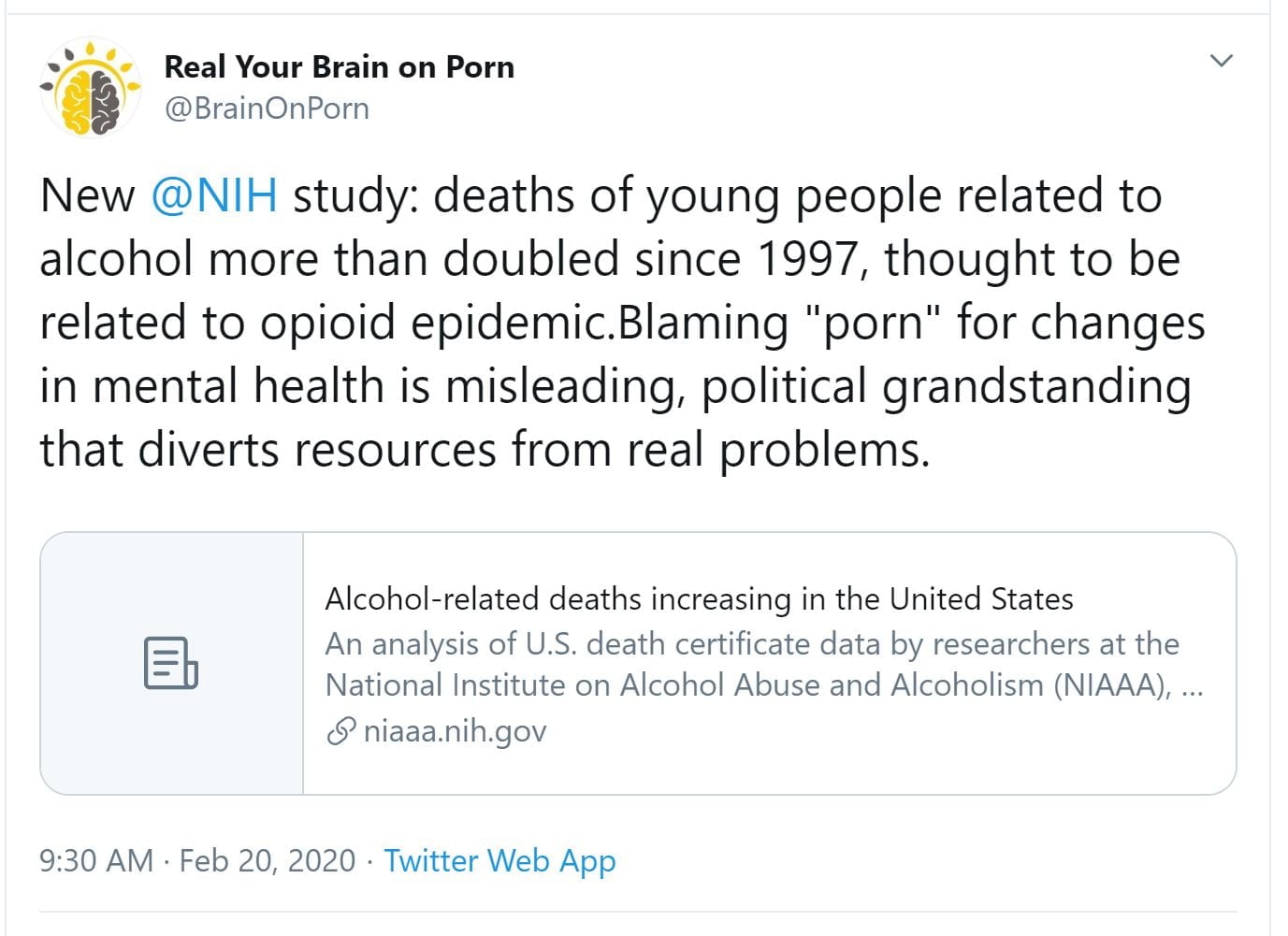Click the document icon in link card
Viewport: 1288px width, 936px height.
pyautogui.click(x=171, y=663)
